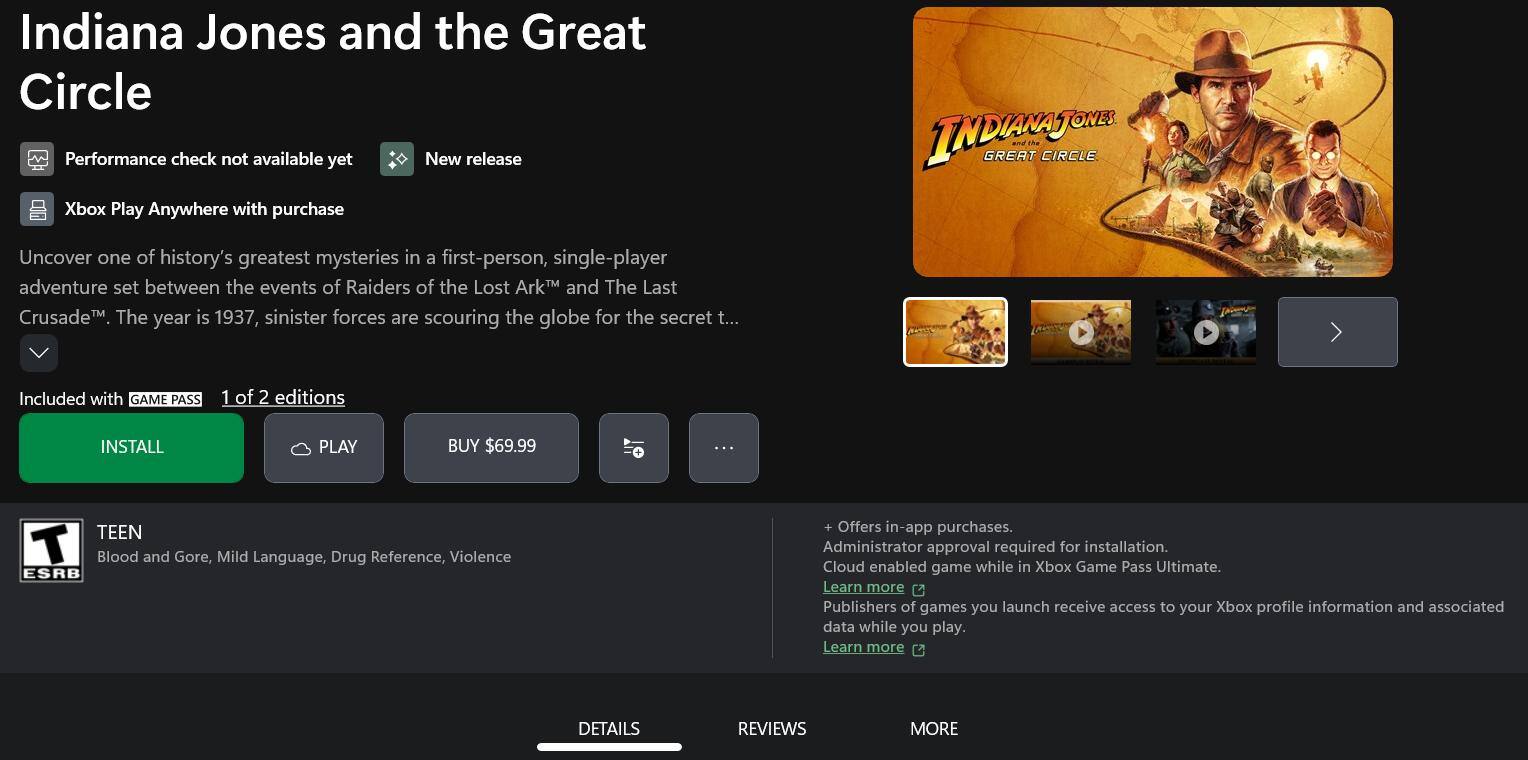
Task: Click the Xbox Play Anywhere icon
Action: (37, 209)
